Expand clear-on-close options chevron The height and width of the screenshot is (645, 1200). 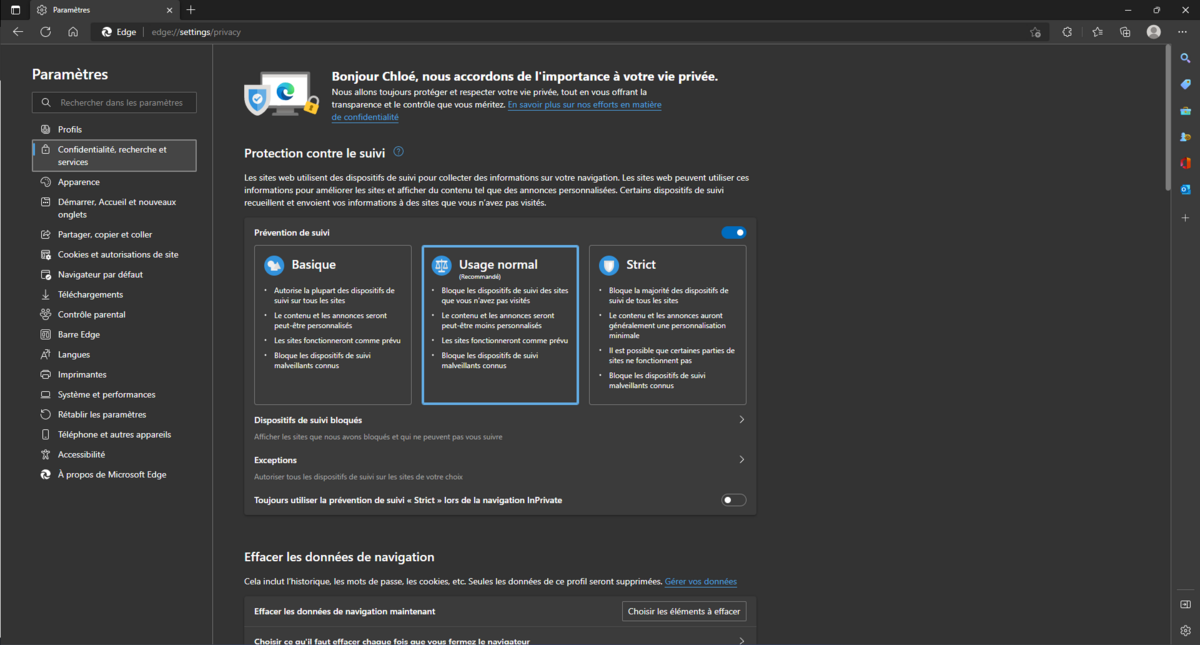741,640
